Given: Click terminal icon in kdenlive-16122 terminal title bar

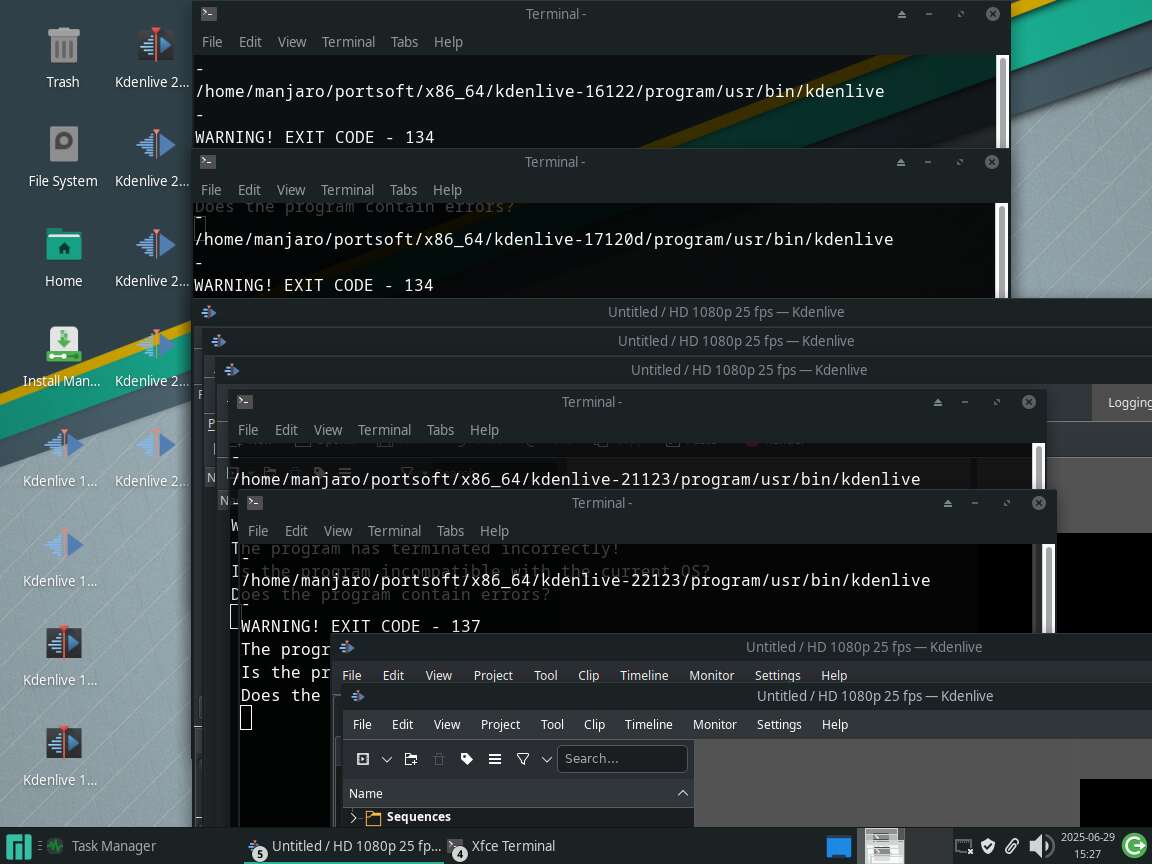Looking at the screenshot, I should pyautogui.click(x=209, y=13).
